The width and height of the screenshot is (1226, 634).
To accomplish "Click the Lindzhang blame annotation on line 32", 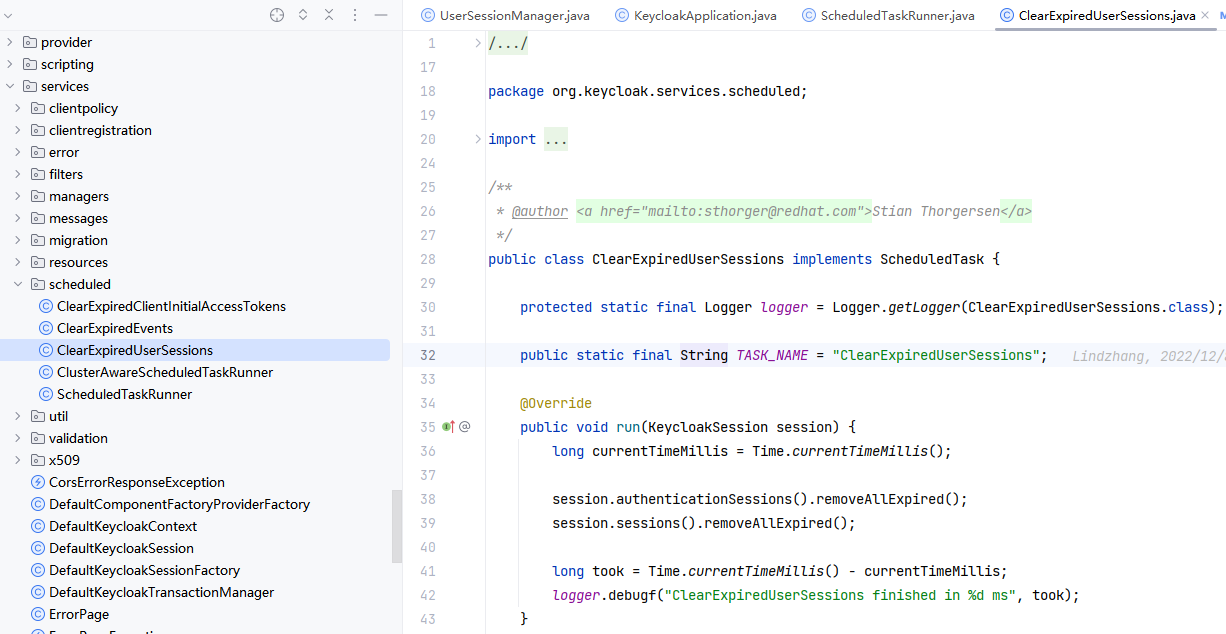I will pos(1148,355).
